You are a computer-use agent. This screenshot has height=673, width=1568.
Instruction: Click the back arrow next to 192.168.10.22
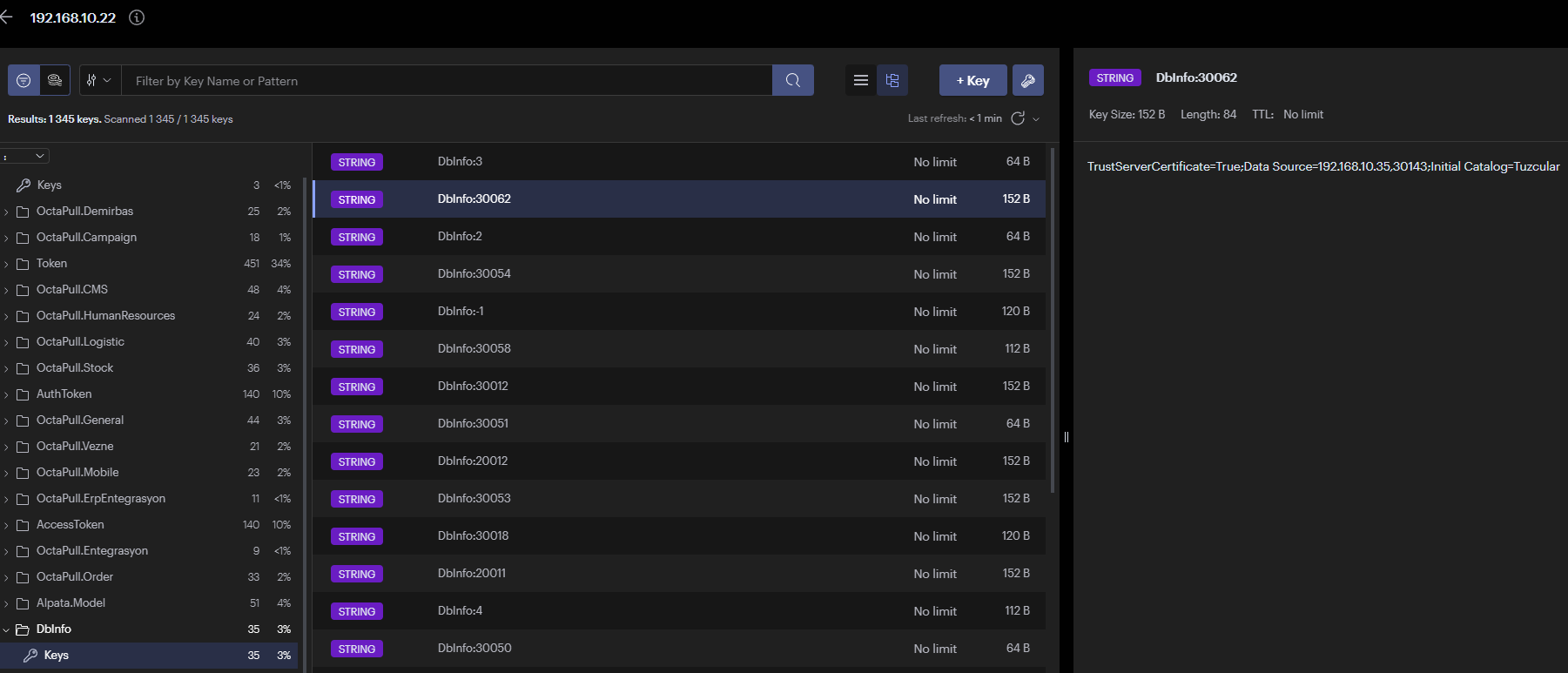tap(6, 17)
